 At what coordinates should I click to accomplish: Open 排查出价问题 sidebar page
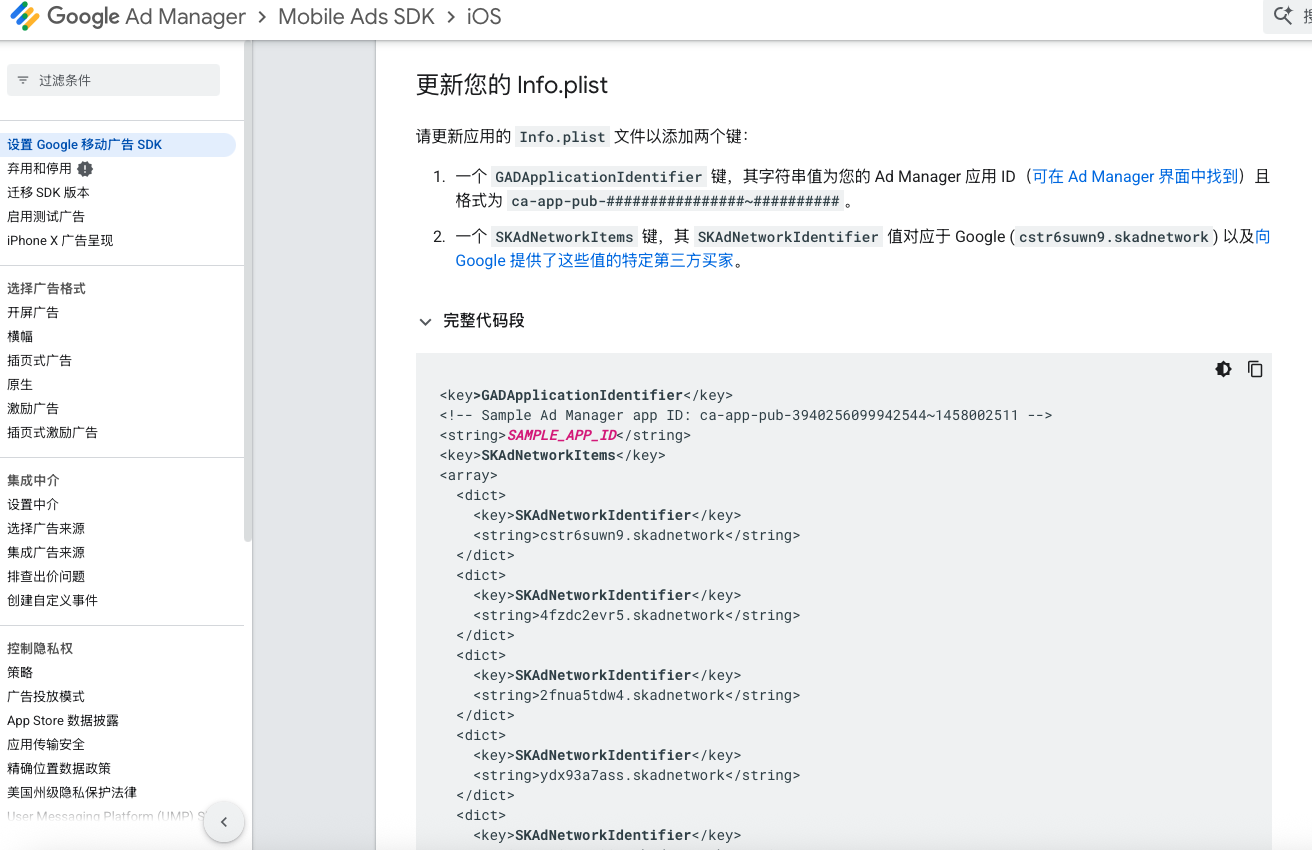(46, 577)
